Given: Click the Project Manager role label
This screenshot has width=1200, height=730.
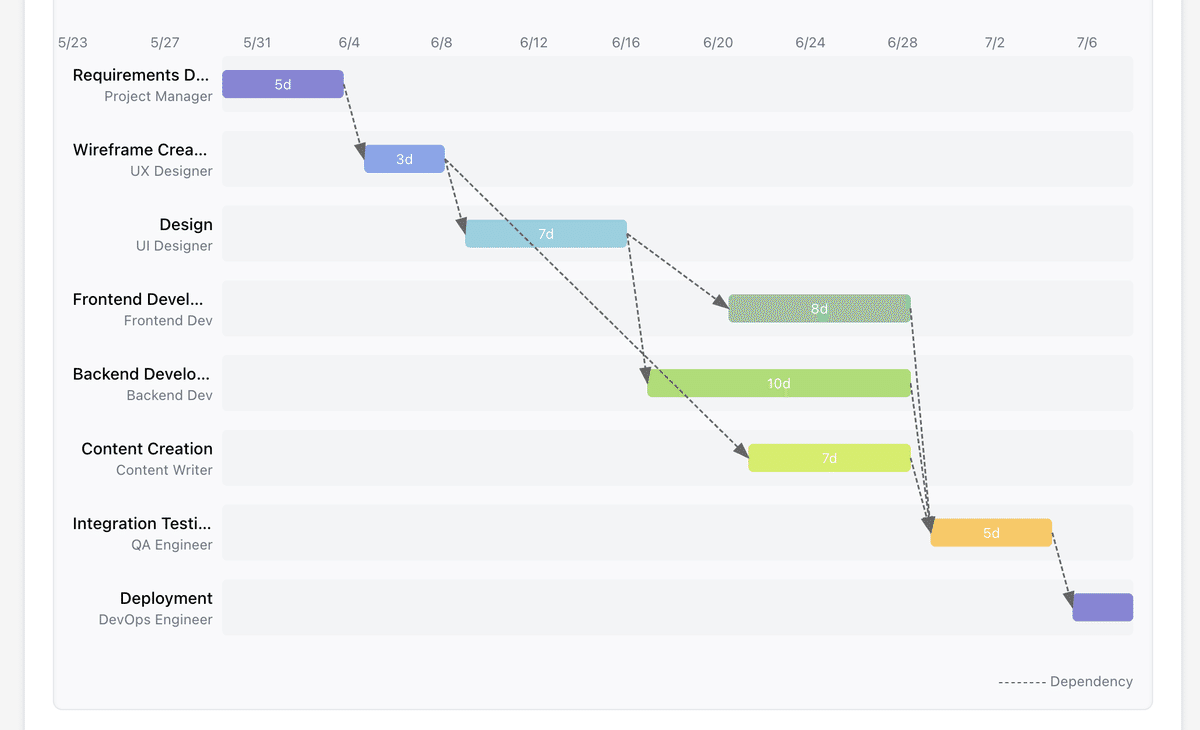Looking at the screenshot, I should 158,97.
